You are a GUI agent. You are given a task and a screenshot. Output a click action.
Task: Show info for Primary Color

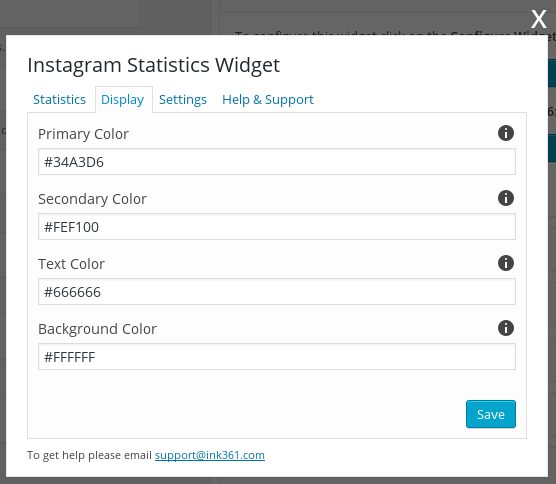coord(506,133)
